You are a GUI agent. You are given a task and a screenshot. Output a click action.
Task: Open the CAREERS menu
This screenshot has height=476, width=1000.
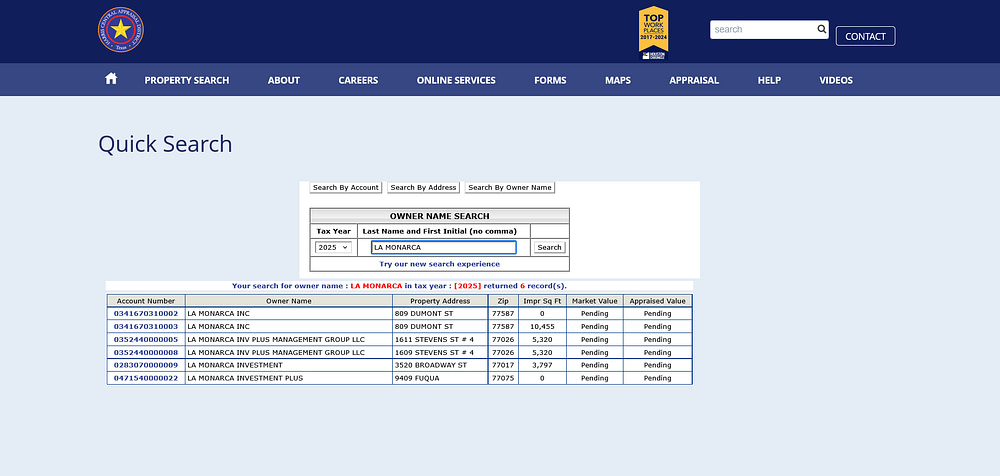[358, 80]
